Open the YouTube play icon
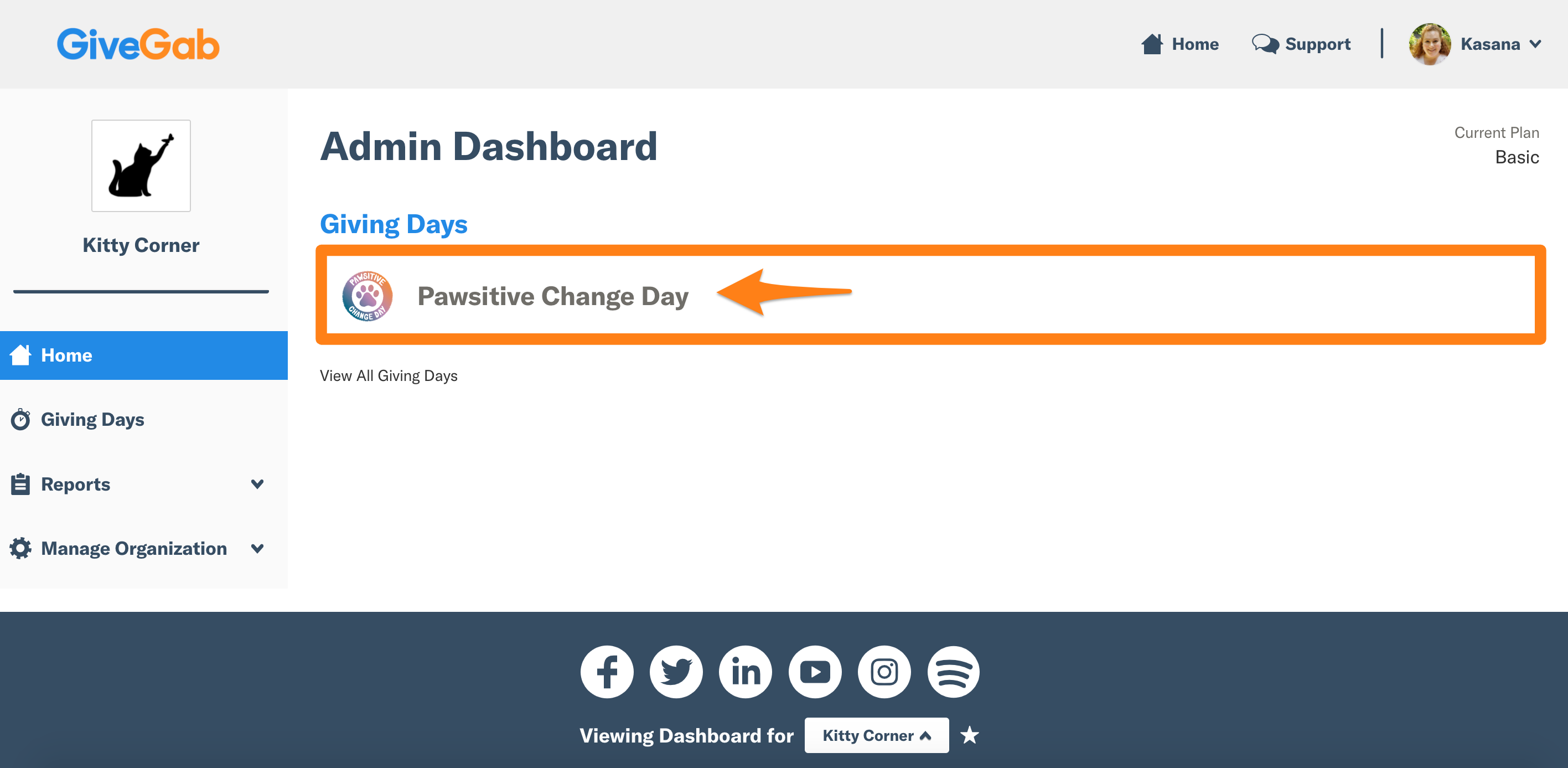 point(814,672)
